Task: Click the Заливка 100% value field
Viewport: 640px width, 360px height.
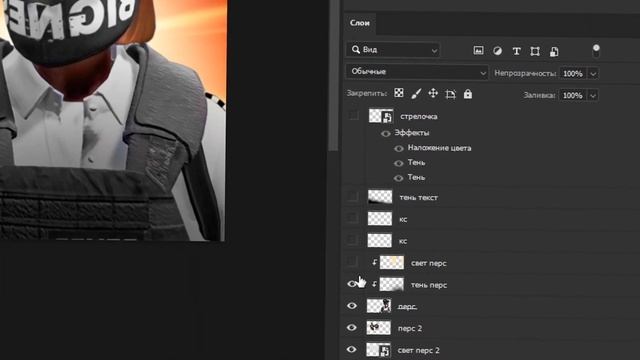Action: click(x=573, y=96)
